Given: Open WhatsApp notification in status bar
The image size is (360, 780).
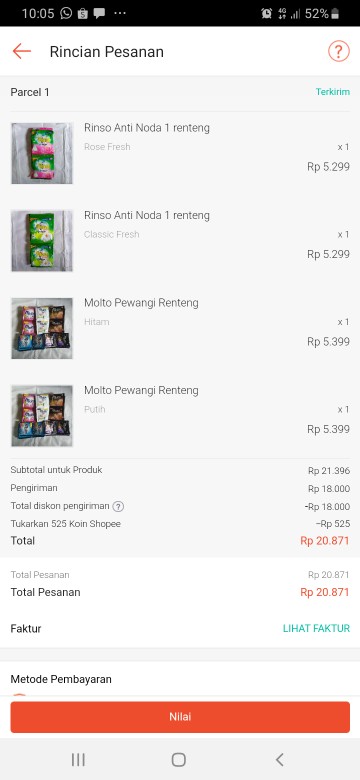Looking at the screenshot, I should coord(66,13).
